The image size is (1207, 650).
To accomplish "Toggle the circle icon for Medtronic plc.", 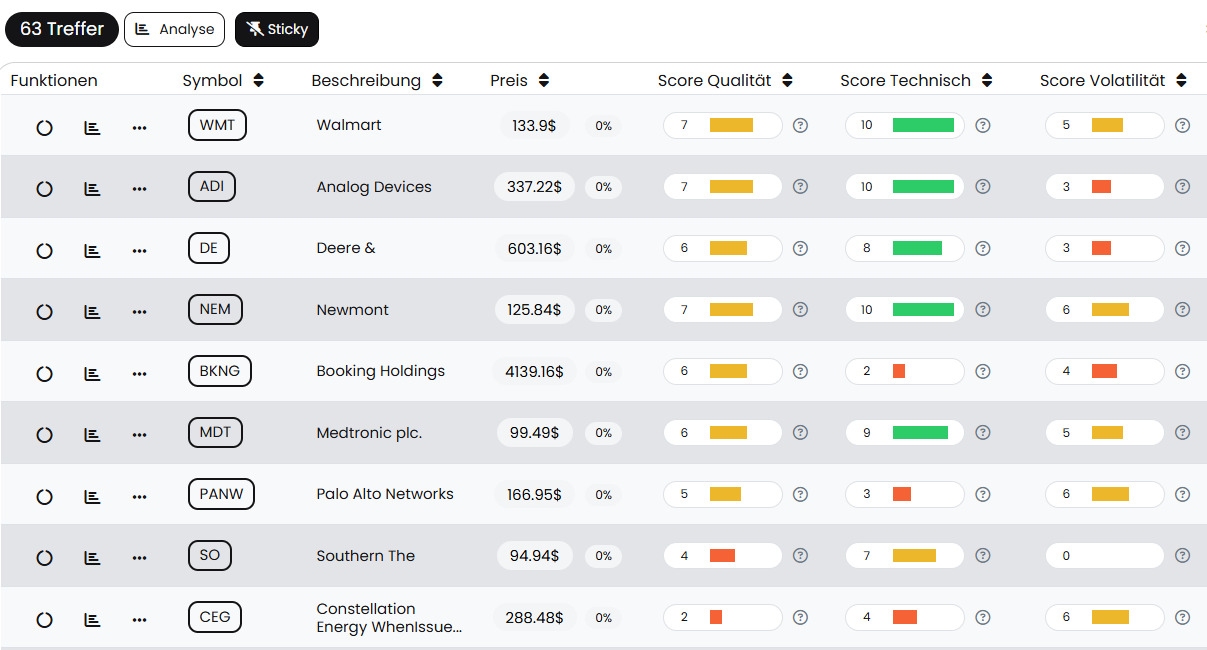I will [x=44, y=435].
